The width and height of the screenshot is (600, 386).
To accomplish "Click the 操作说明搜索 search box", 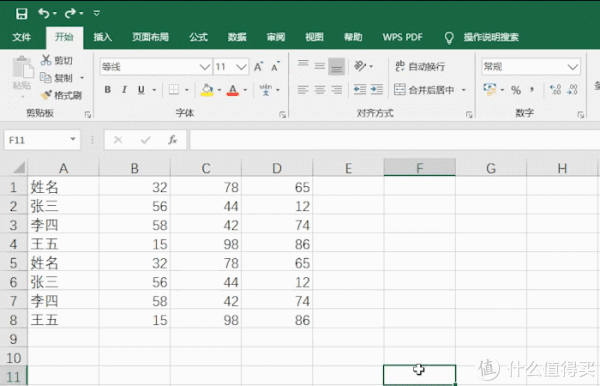I will [x=491, y=37].
